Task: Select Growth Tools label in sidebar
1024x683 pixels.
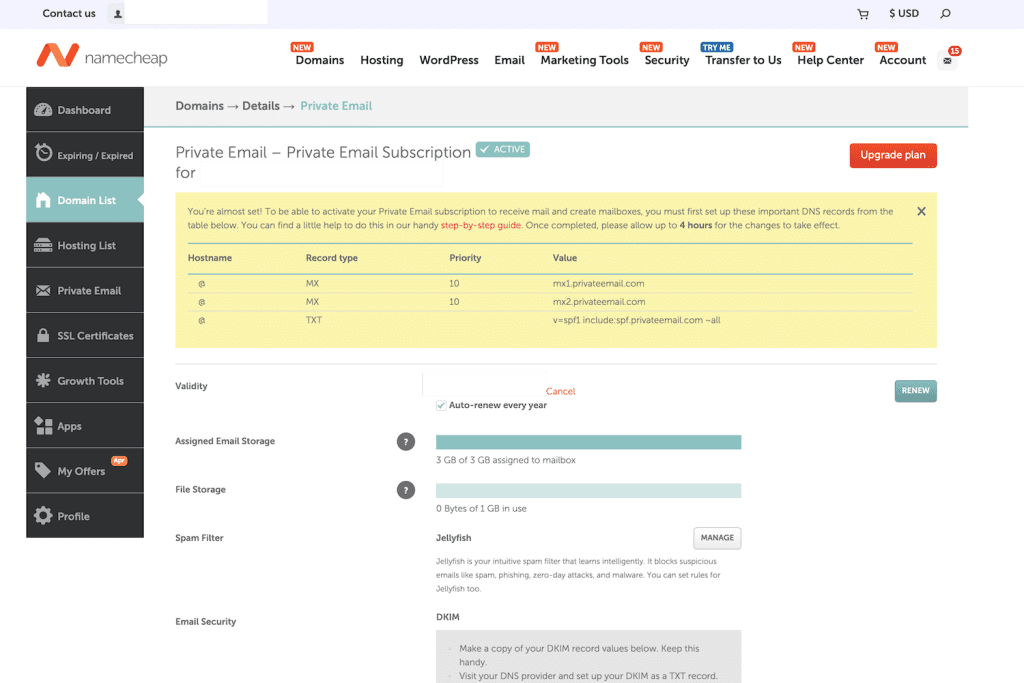Action: pos(90,381)
